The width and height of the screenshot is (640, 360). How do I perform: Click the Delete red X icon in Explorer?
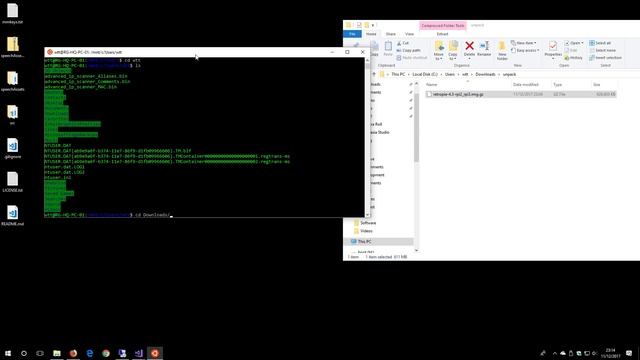pos(469,46)
